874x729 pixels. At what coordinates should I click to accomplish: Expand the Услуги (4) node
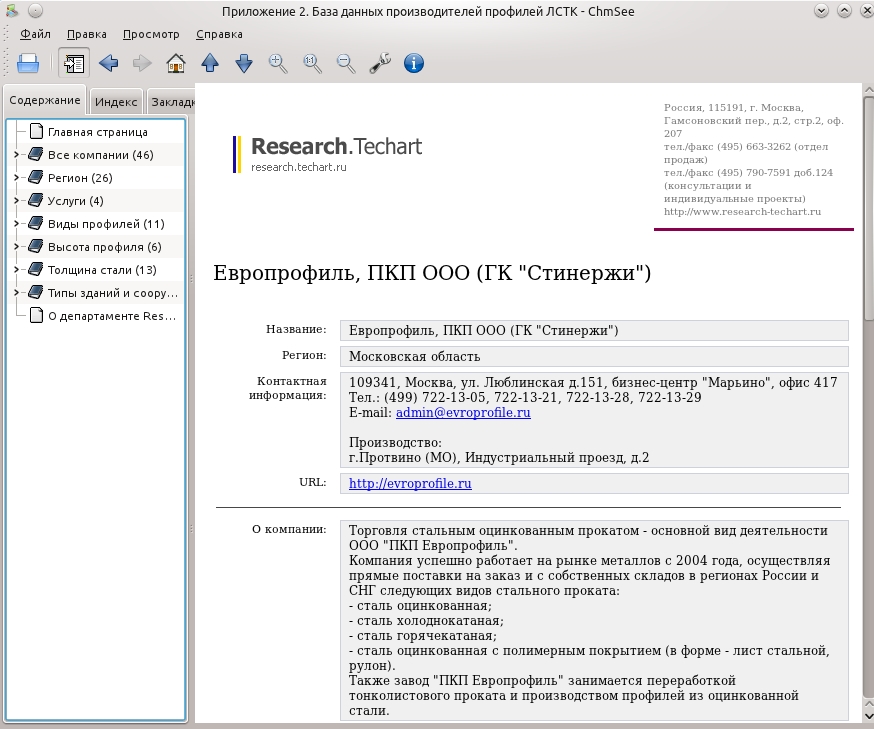pyautogui.click(x=16, y=200)
